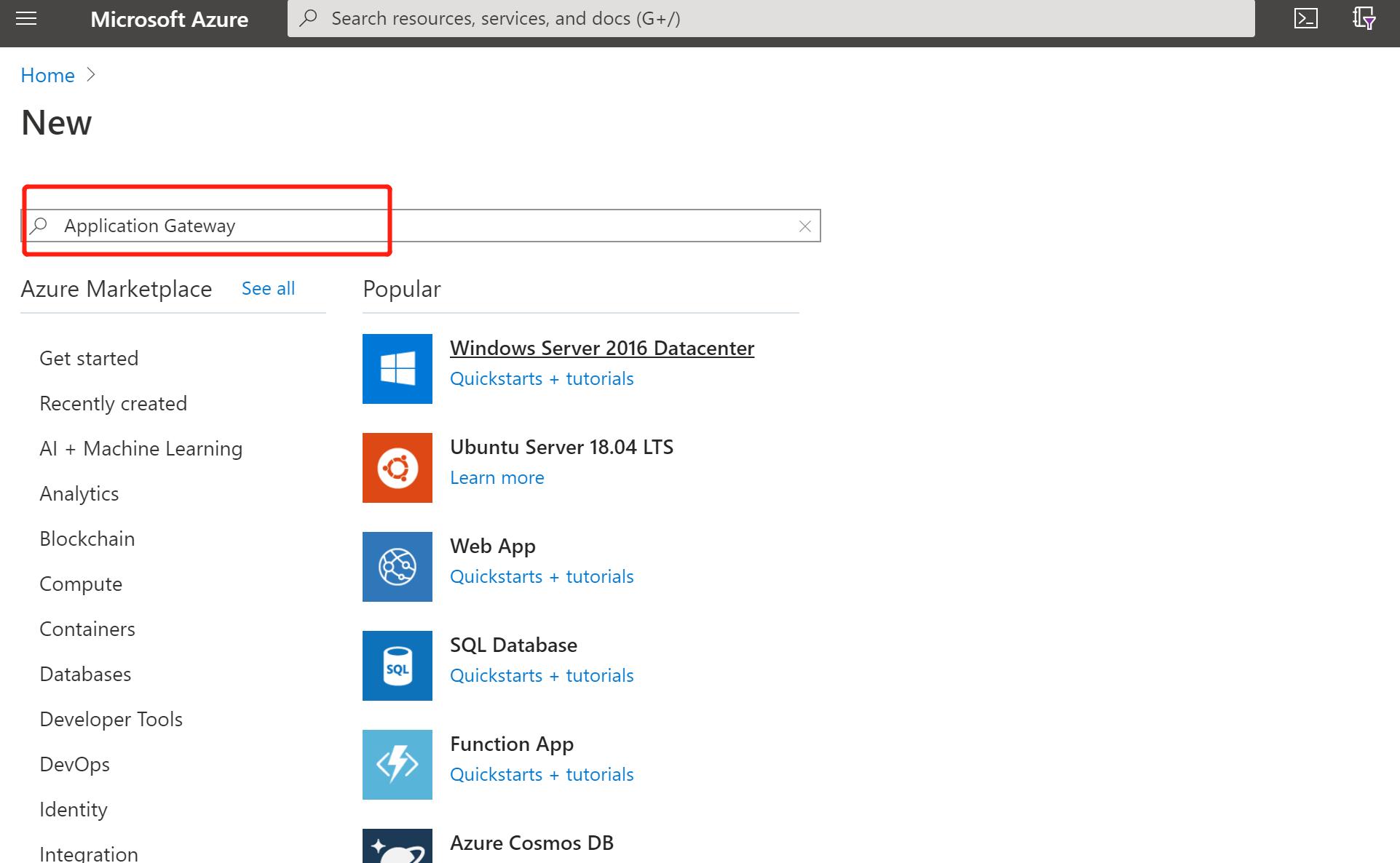Viewport: 1400px width, 863px height.
Task: Select the Databases marketplace category
Action: pyautogui.click(x=85, y=673)
